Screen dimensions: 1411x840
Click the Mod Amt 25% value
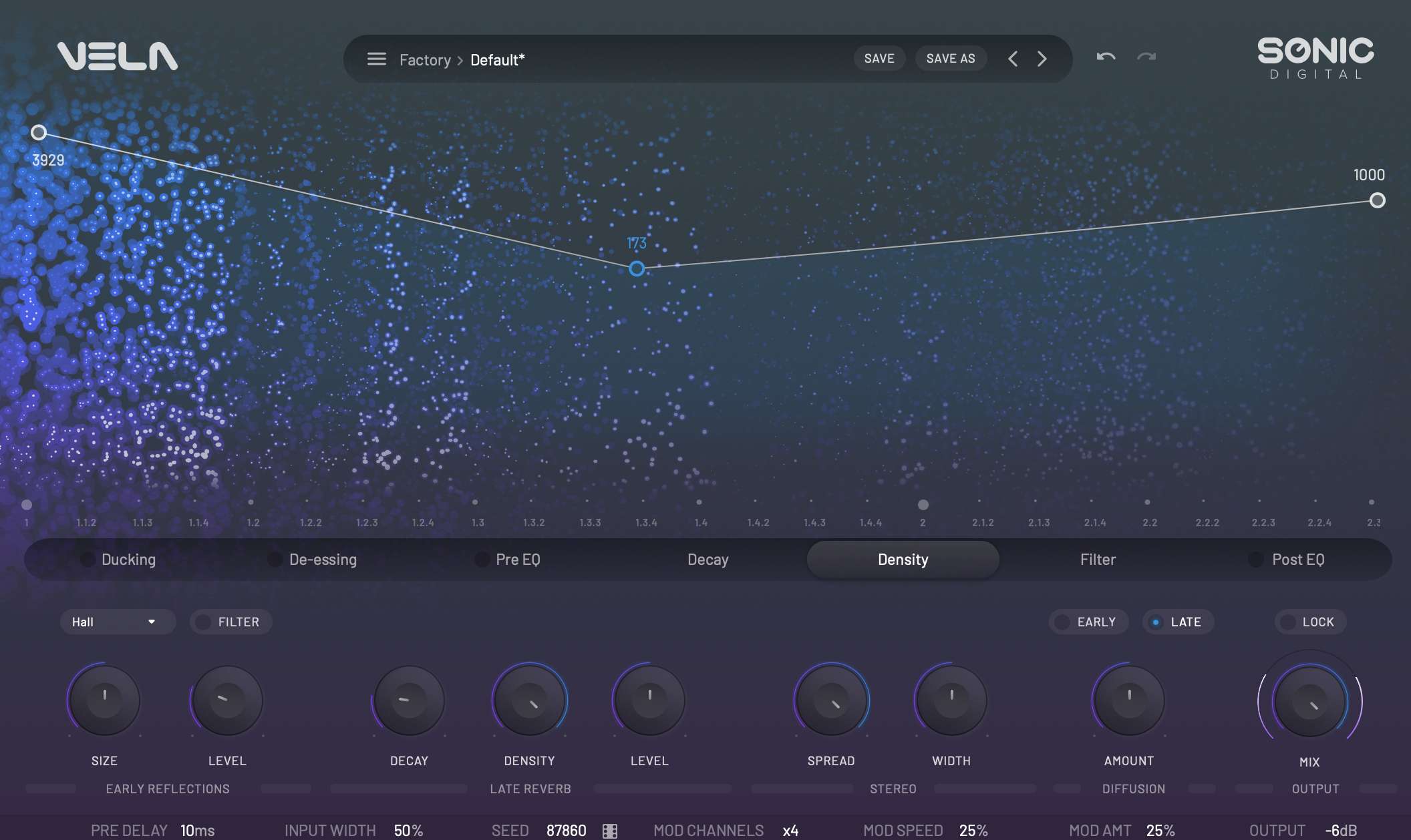(x=1160, y=831)
